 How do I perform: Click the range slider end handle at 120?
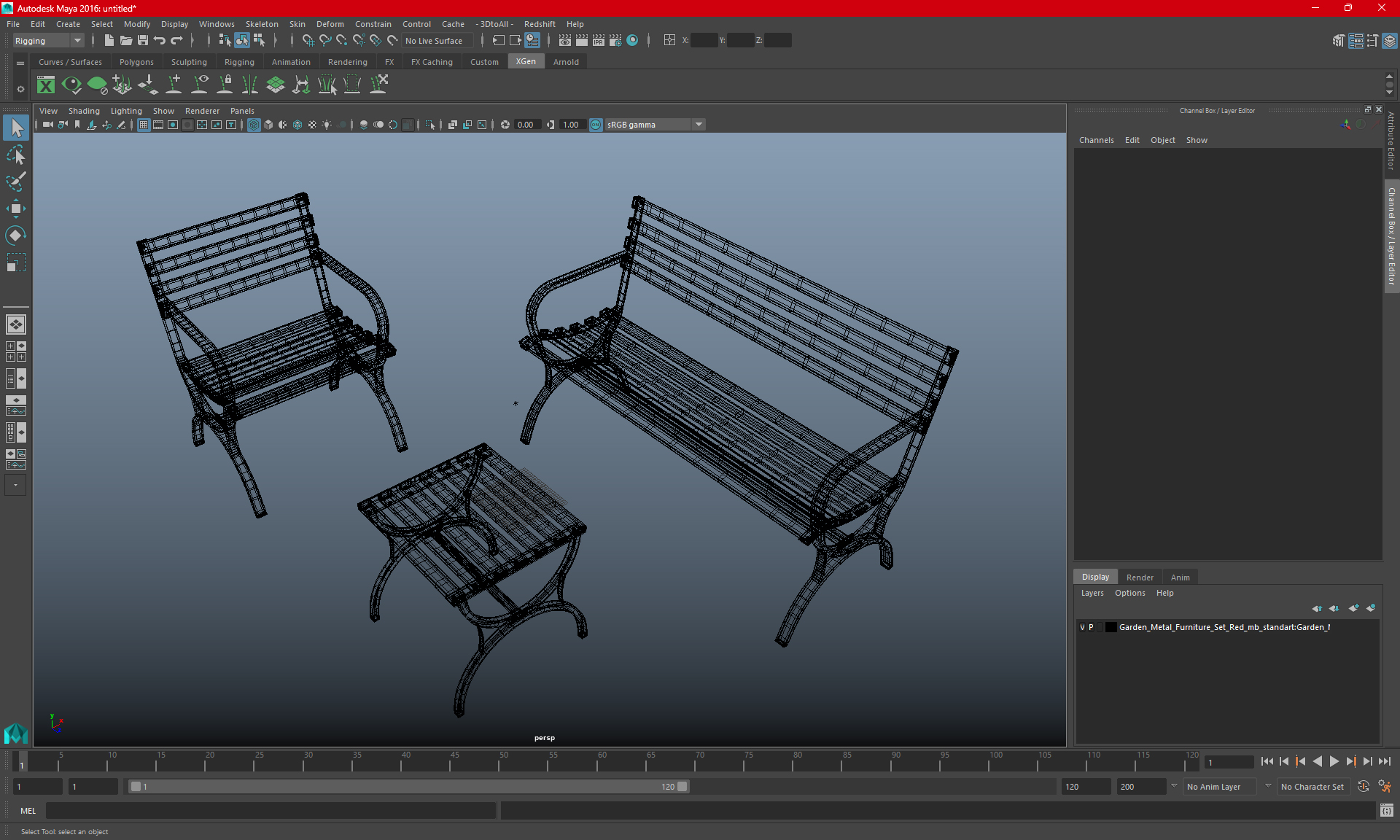point(682,787)
